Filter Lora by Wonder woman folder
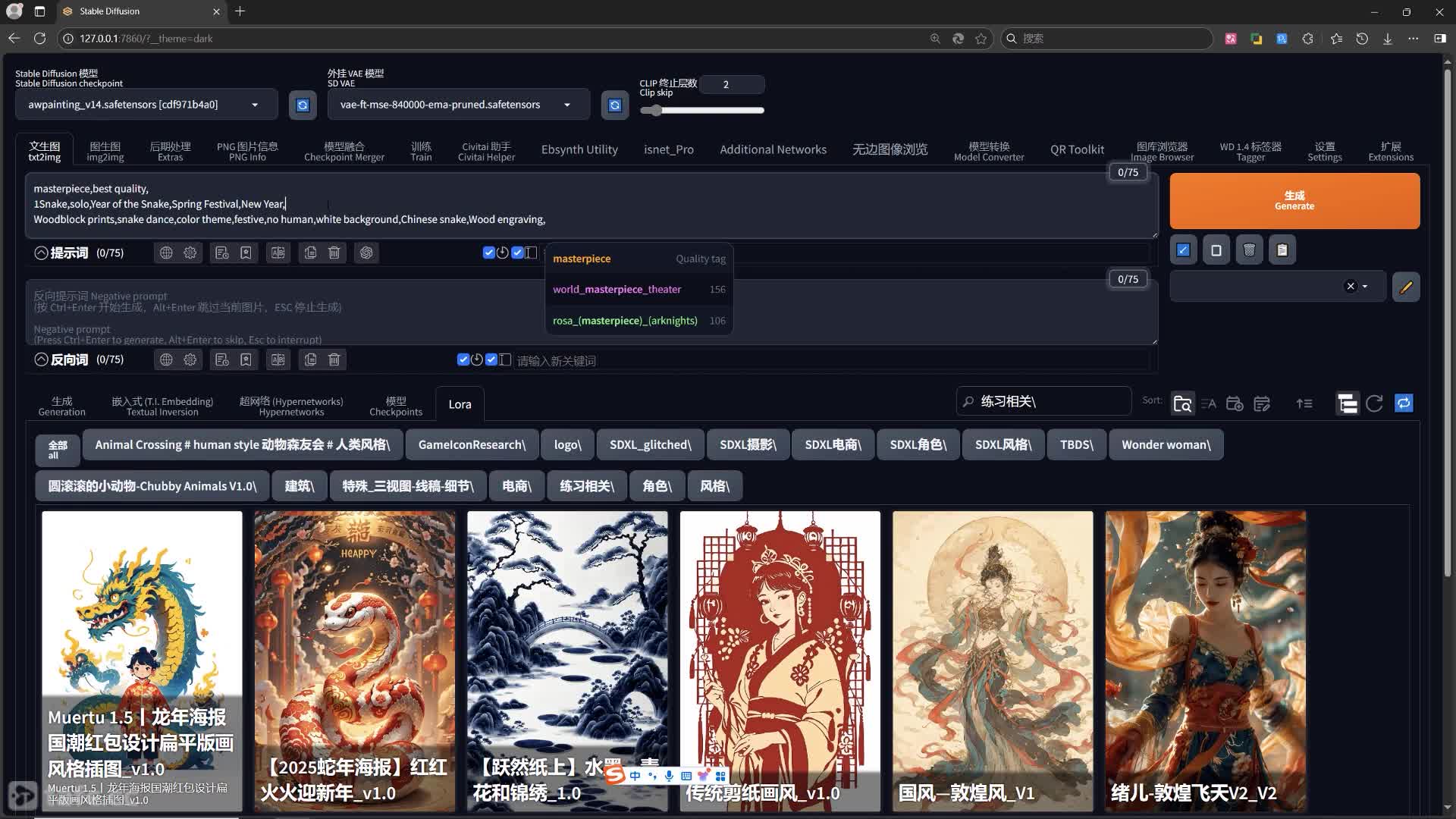1456x819 pixels. pyautogui.click(x=1166, y=445)
